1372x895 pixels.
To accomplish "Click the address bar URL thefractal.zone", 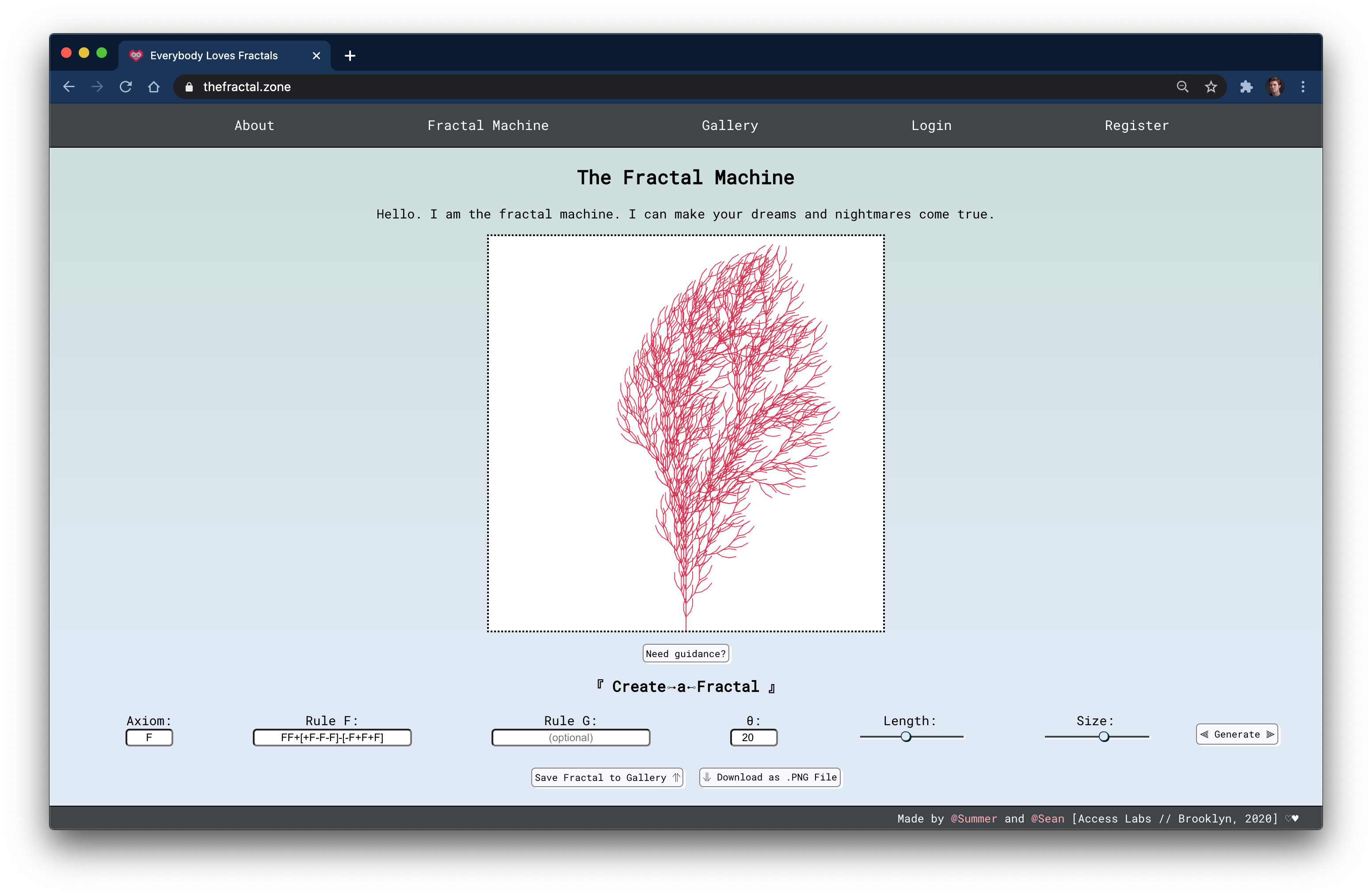I will [247, 87].
